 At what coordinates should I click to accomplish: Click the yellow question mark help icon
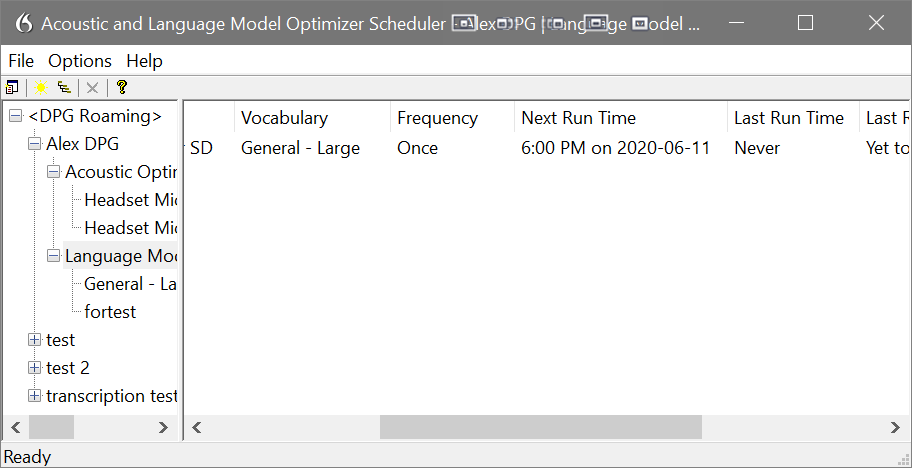coord(121,88)
